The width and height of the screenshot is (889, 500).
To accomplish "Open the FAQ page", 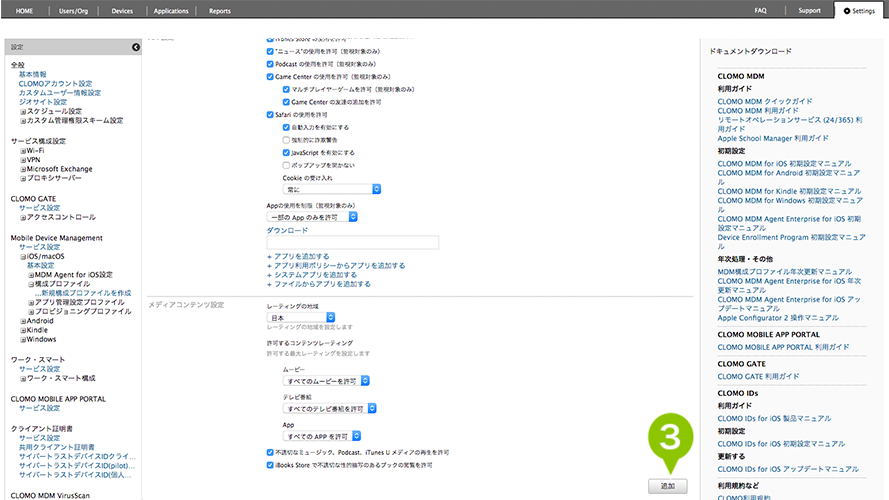I will click(760, 10).
